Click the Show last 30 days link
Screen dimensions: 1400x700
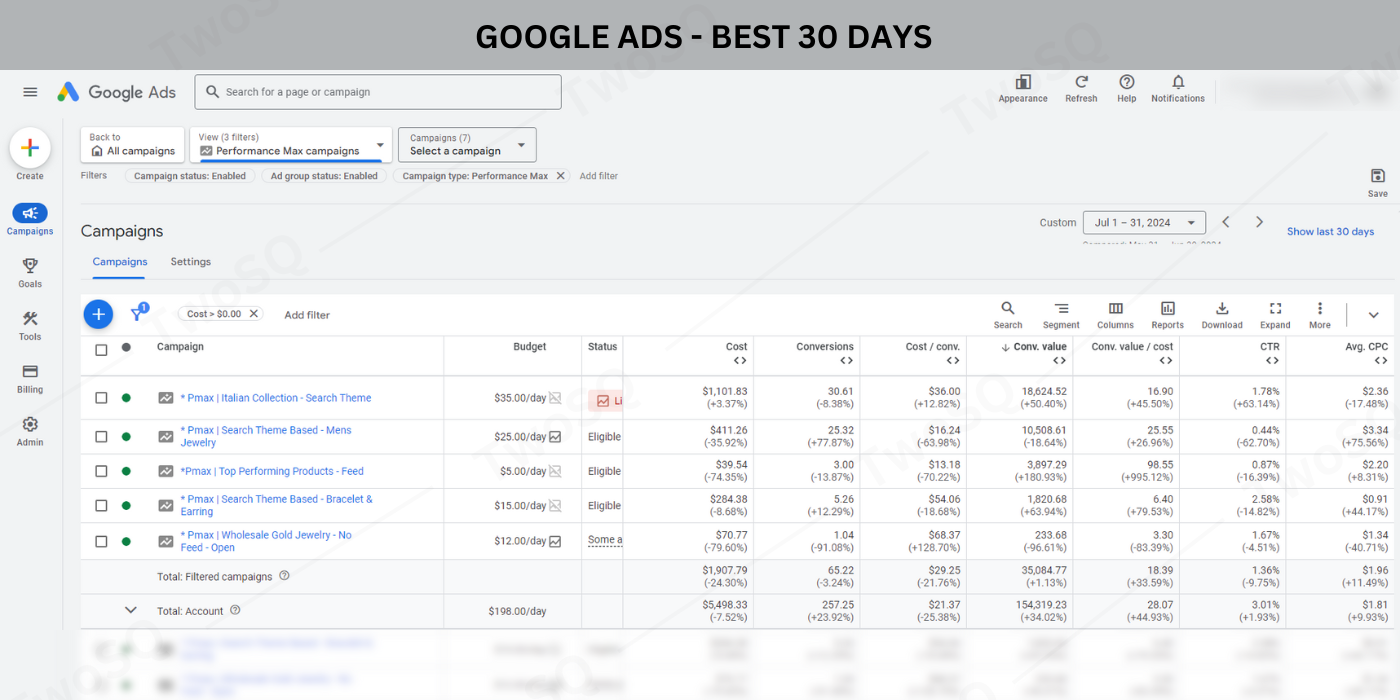click(x=1330, y=232)
